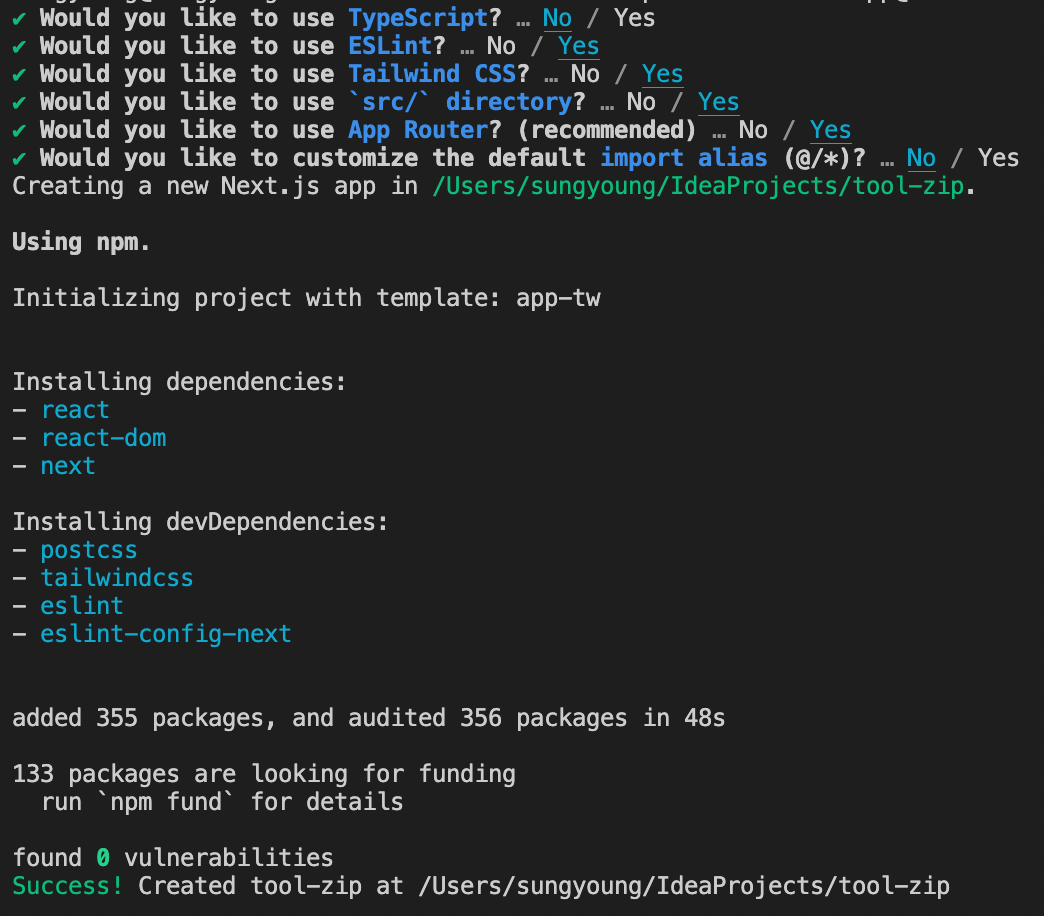The height and width of the screenshot is (916, 1044).
Task: Click the green checkmark on src/ directory line
Action: [x=19, y=103]
